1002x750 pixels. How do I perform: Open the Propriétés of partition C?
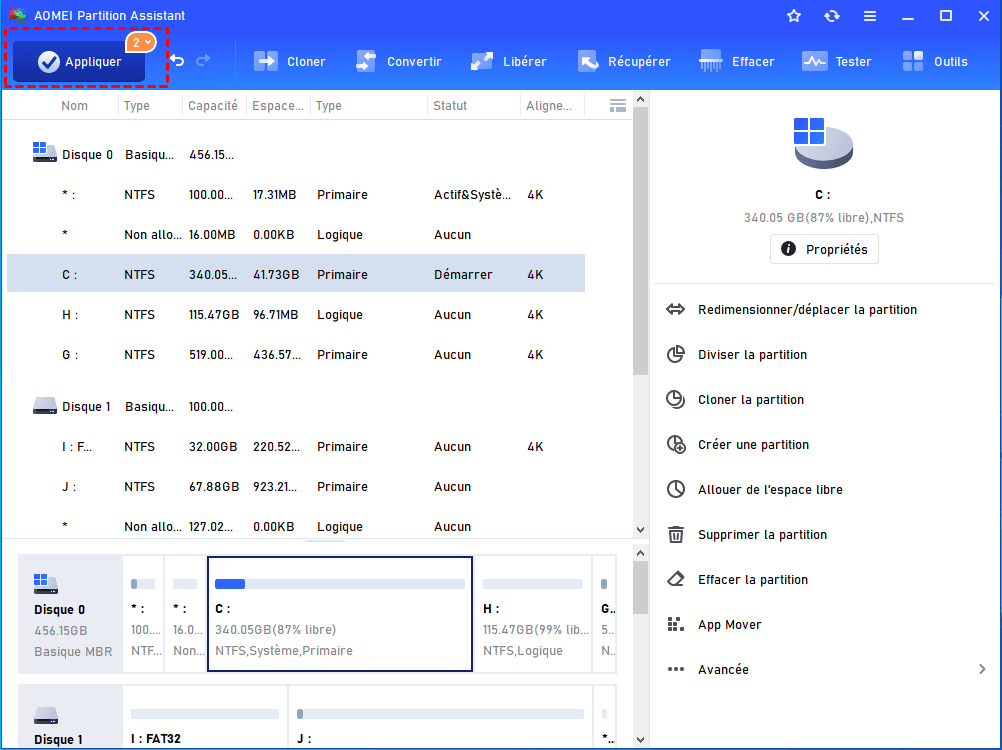pyautogui.click(x=824, y=249)
